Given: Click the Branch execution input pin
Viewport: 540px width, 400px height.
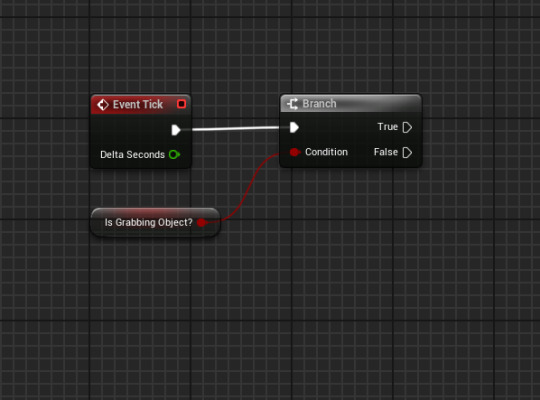Looking at the screenshot, I should pyautogui.click(x=294, y=127).
